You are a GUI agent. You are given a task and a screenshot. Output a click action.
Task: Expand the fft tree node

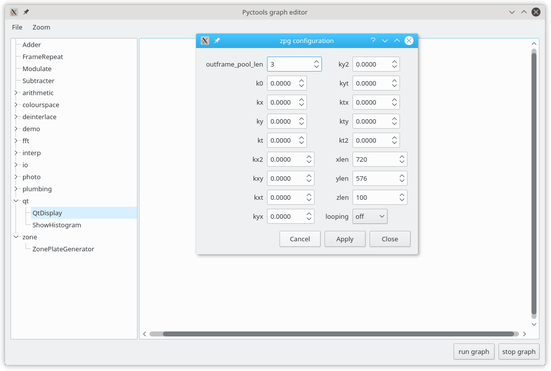point(16,141)
